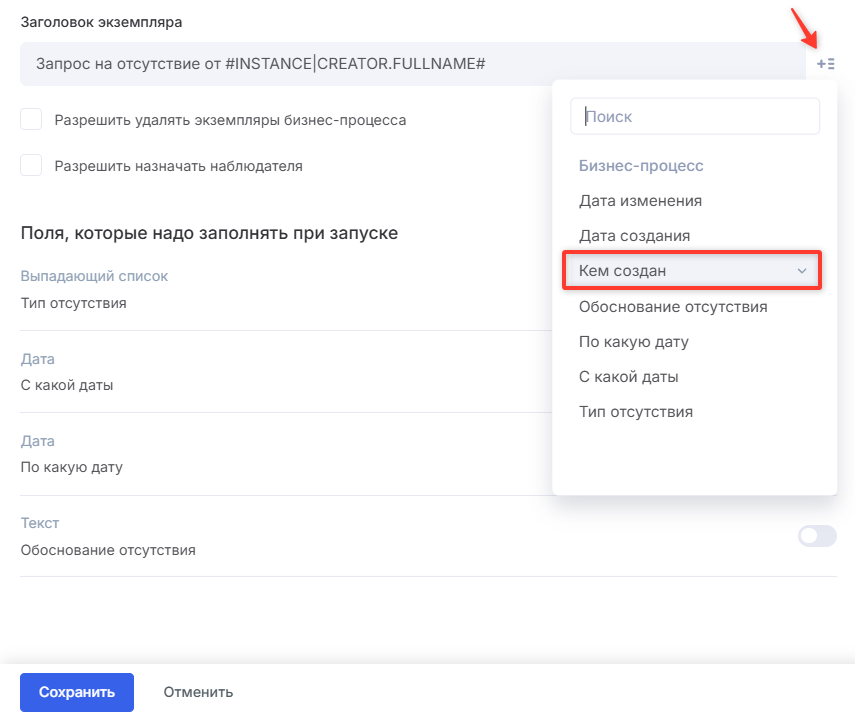
Task: Toggle the Обоснование отсутствия required switch
Action: (816, 536)
